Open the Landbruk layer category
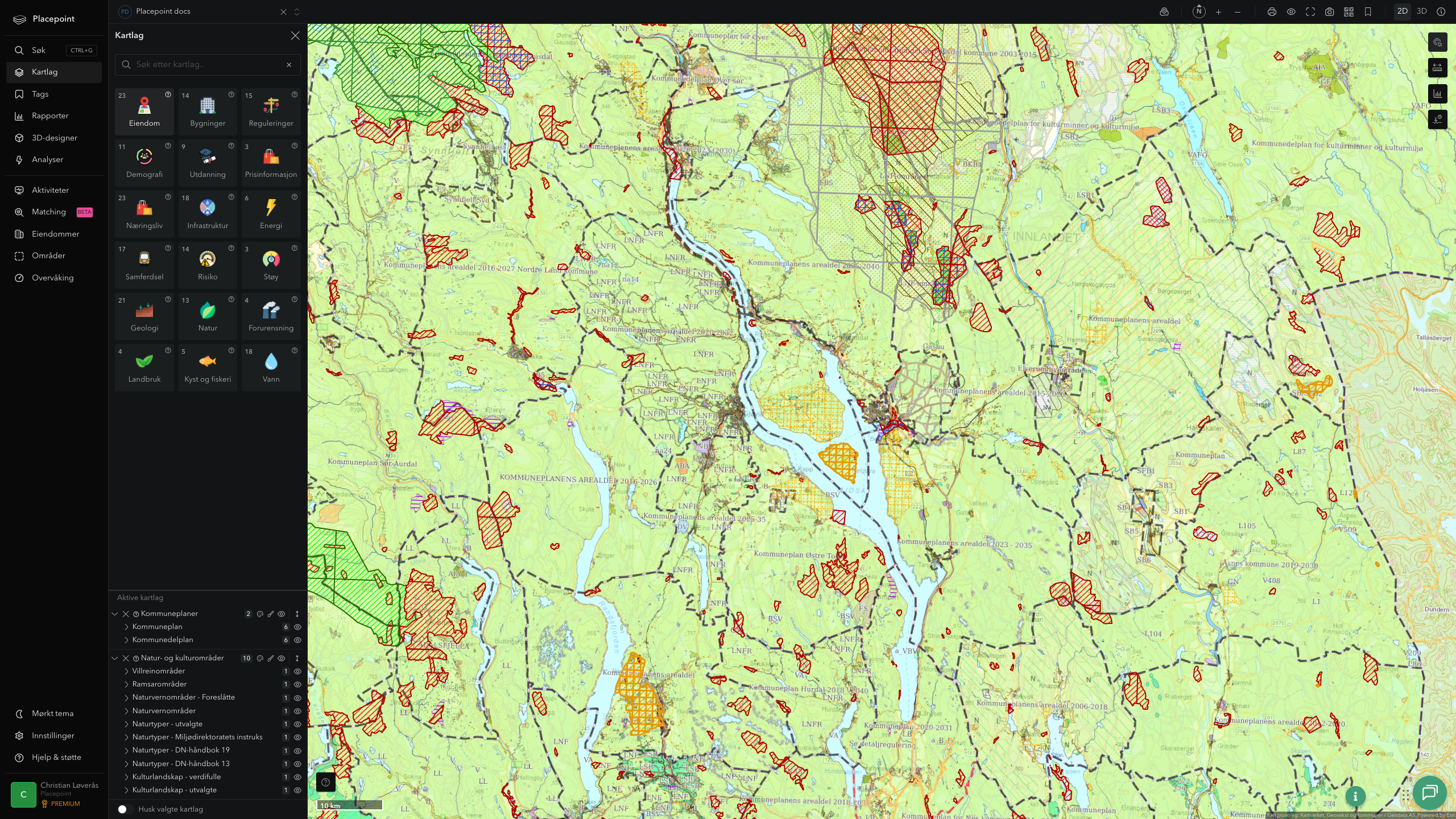The image size is (1456, 819). tap(144, 367)
